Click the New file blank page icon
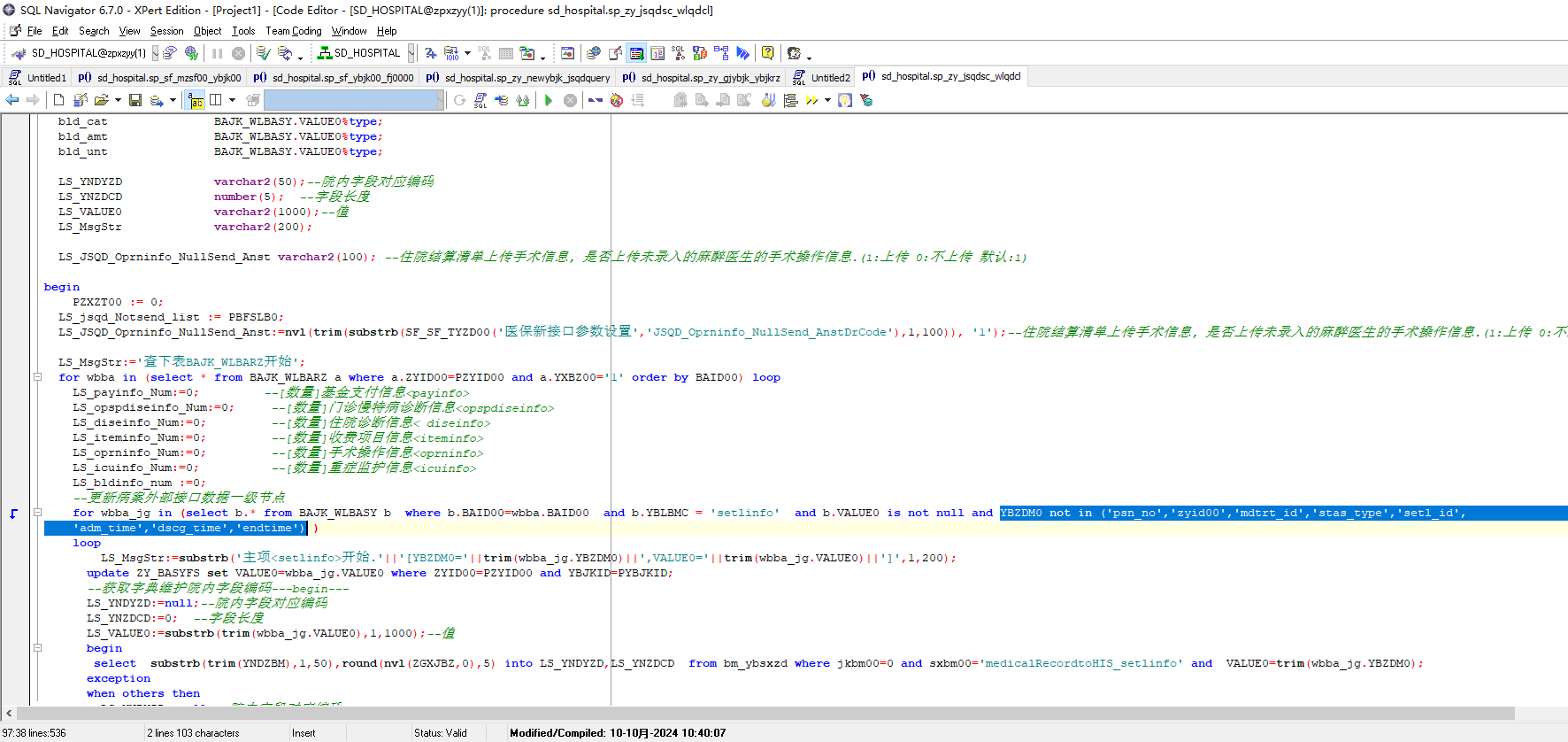The height and width of the screenshot is (742, 1568). 58,100
